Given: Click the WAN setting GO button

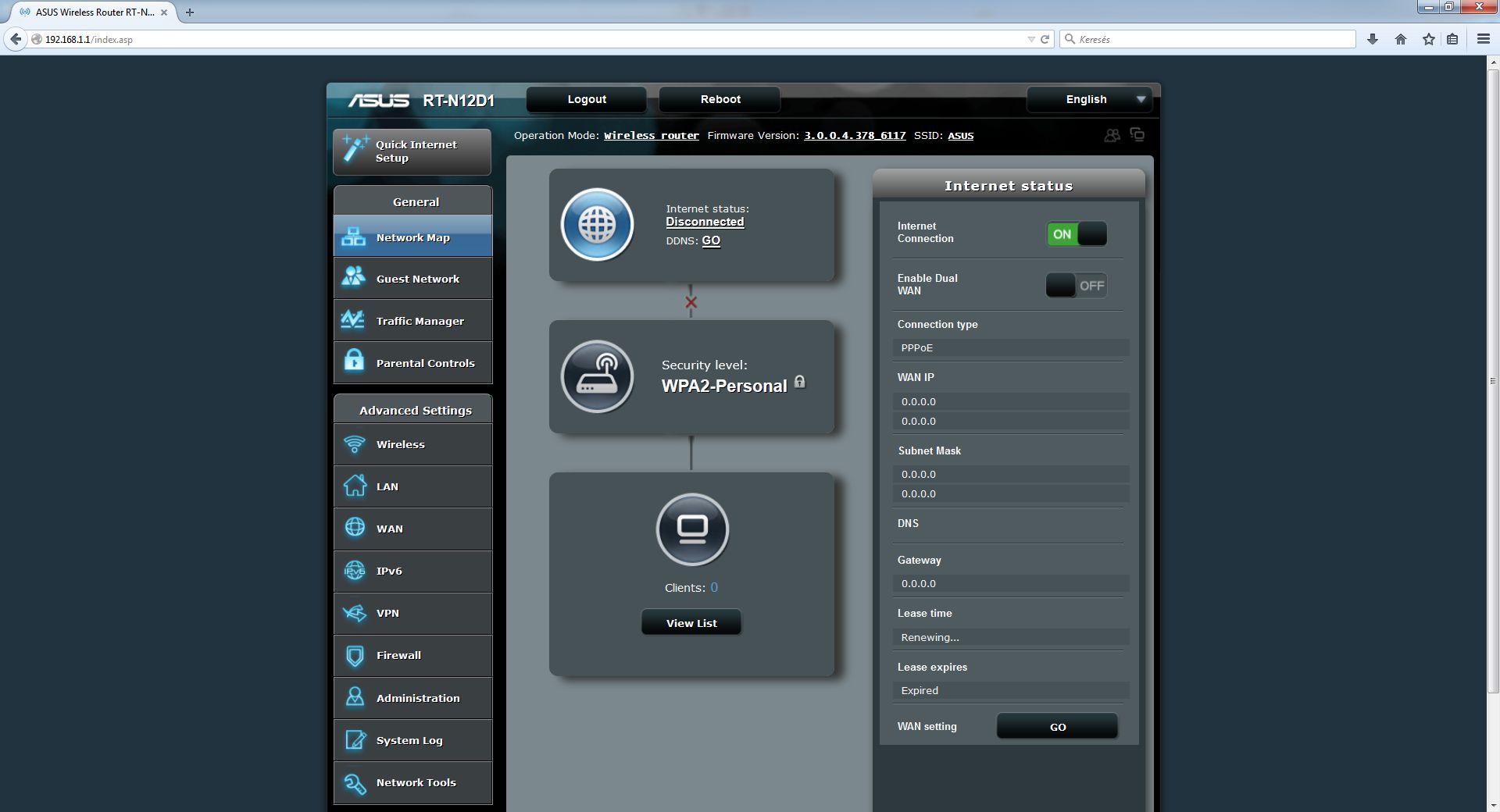Looking at the screenshot, I should (x=1058, y=727).
